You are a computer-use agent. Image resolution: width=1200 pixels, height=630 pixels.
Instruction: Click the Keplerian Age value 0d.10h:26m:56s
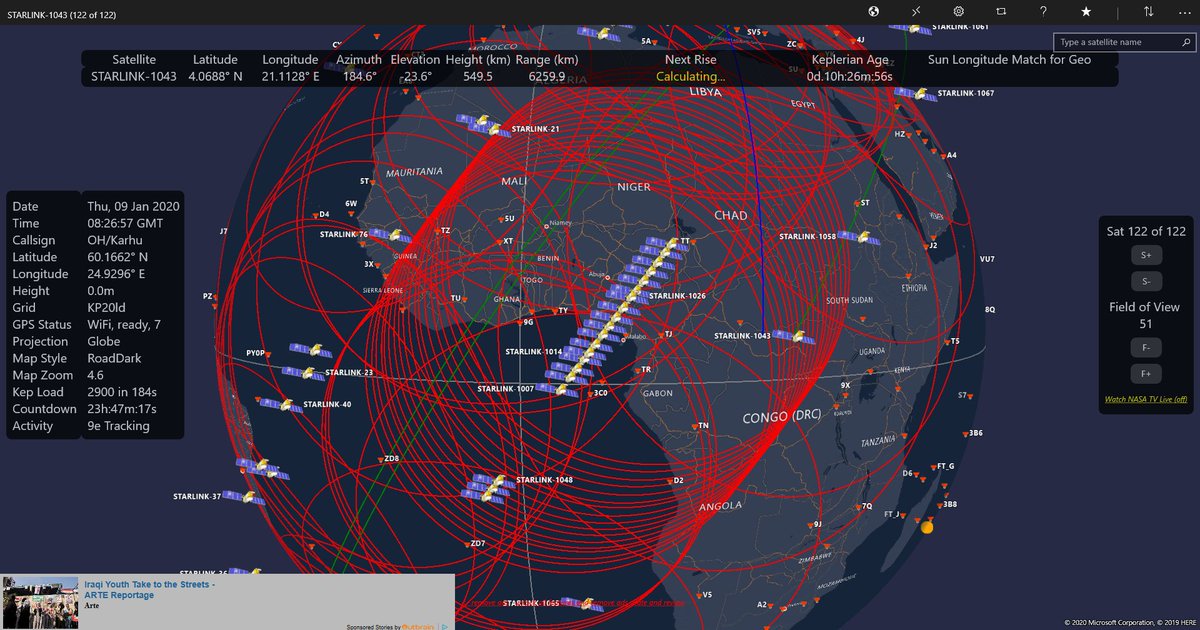[850, 76]
